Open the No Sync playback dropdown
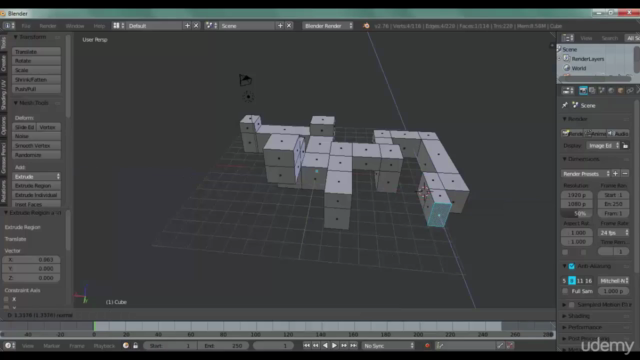 click(388, 346)
